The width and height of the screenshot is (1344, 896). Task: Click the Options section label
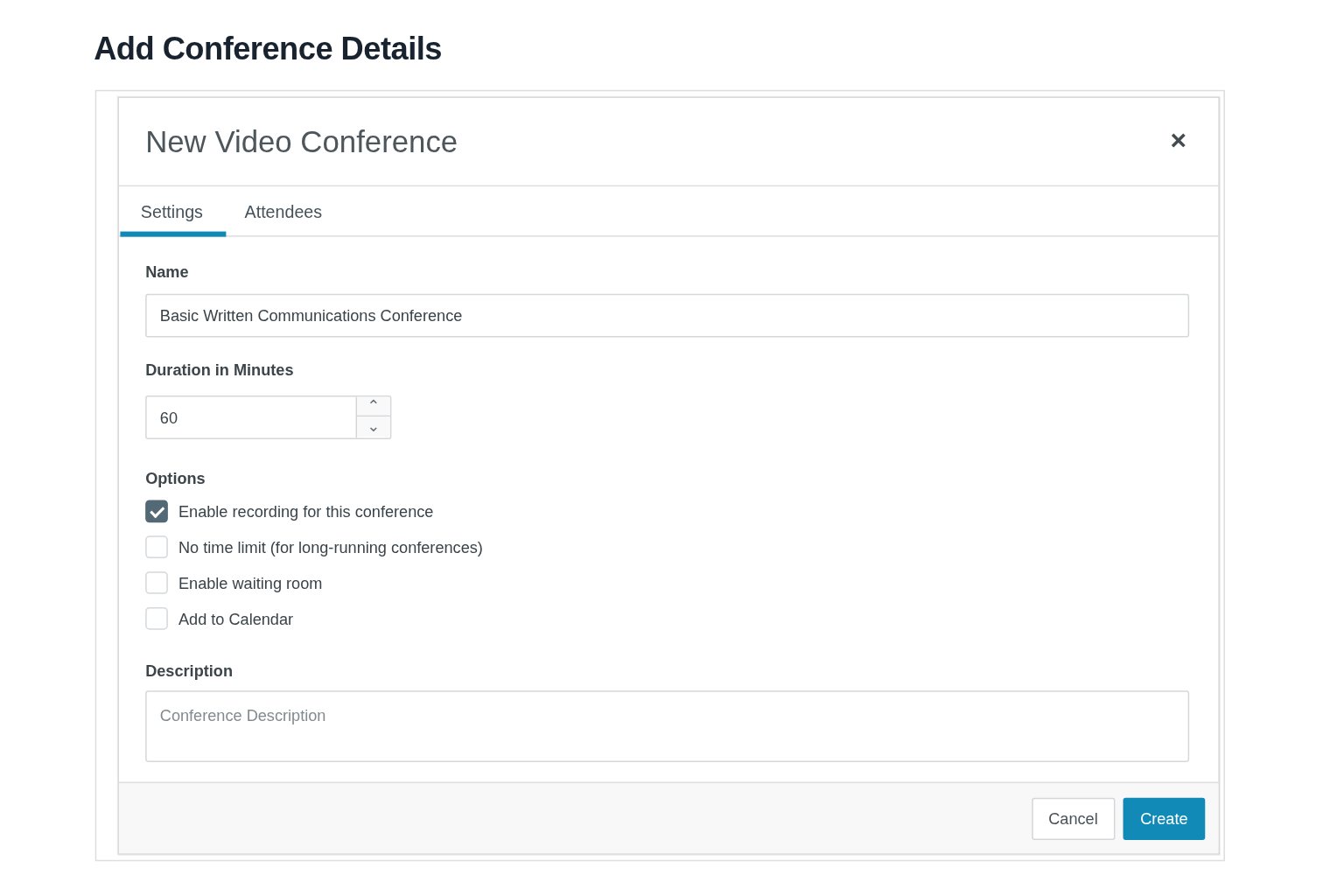pos(175,479)
